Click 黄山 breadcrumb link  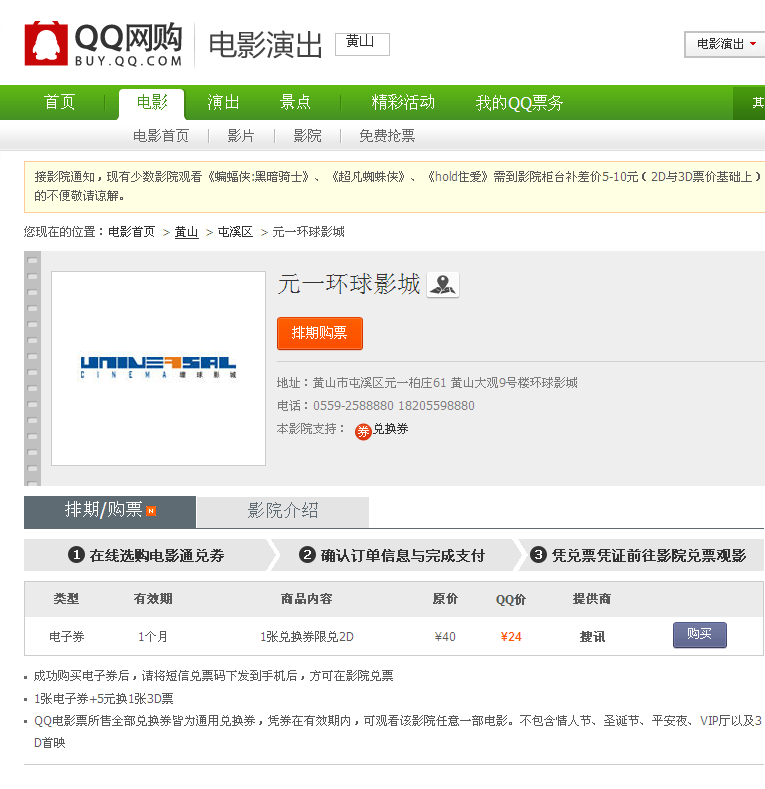tap(186, 232)
